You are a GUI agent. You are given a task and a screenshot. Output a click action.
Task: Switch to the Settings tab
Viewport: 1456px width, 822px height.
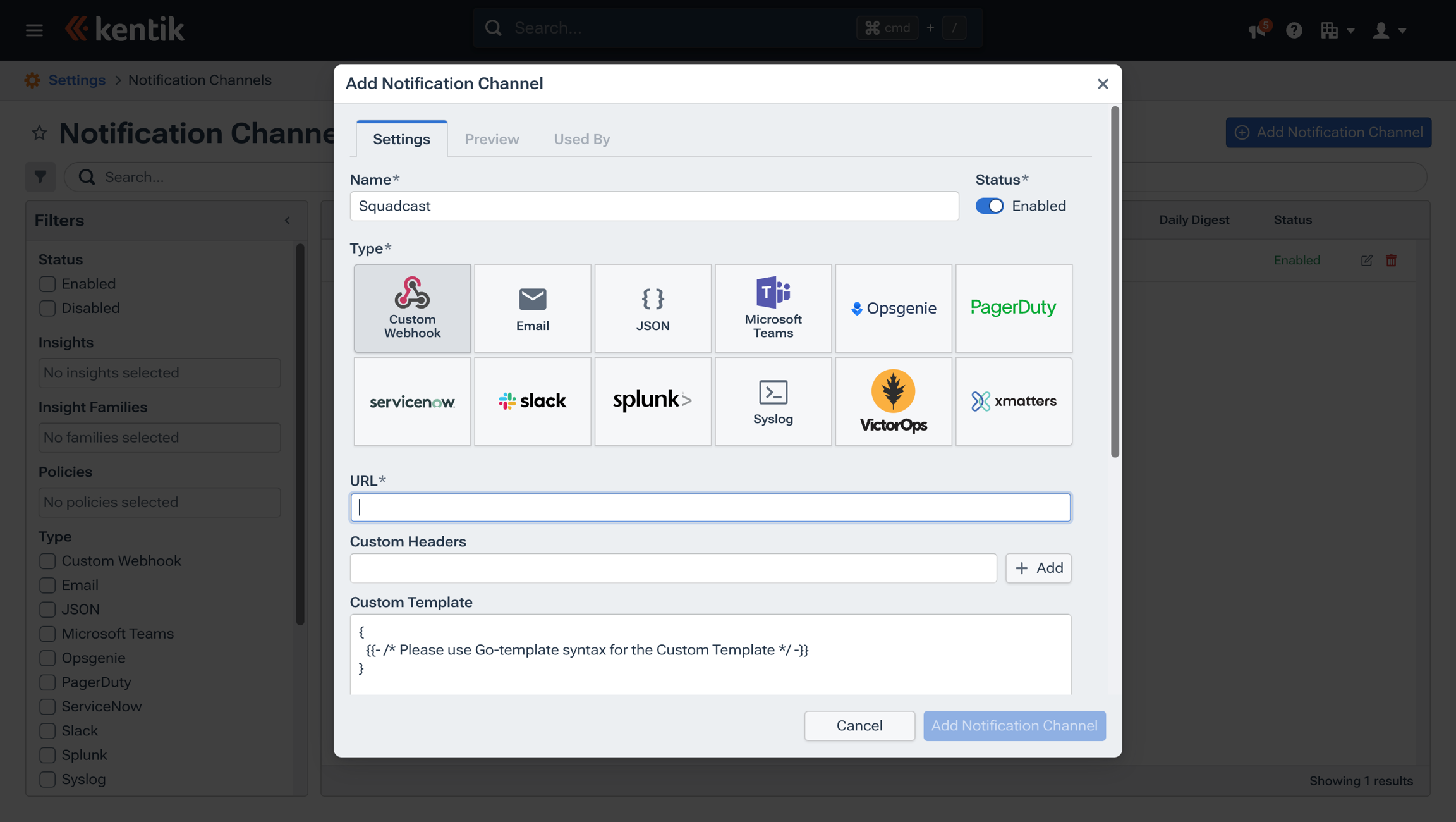401,139
